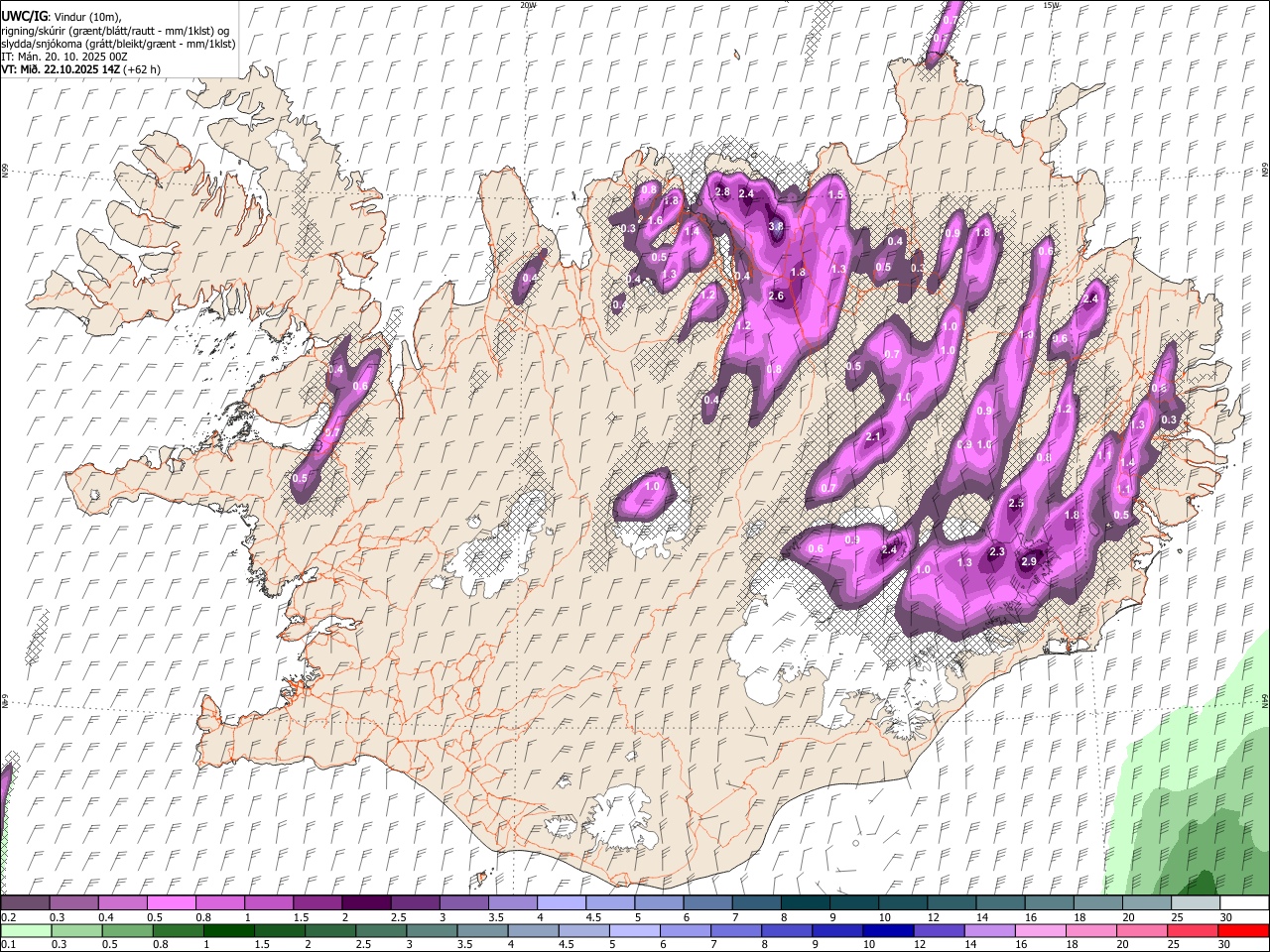The width and height of the screenshot is (1270, 952).
Task: Click the "20W" longitude label
Action: tap(528, 5)
